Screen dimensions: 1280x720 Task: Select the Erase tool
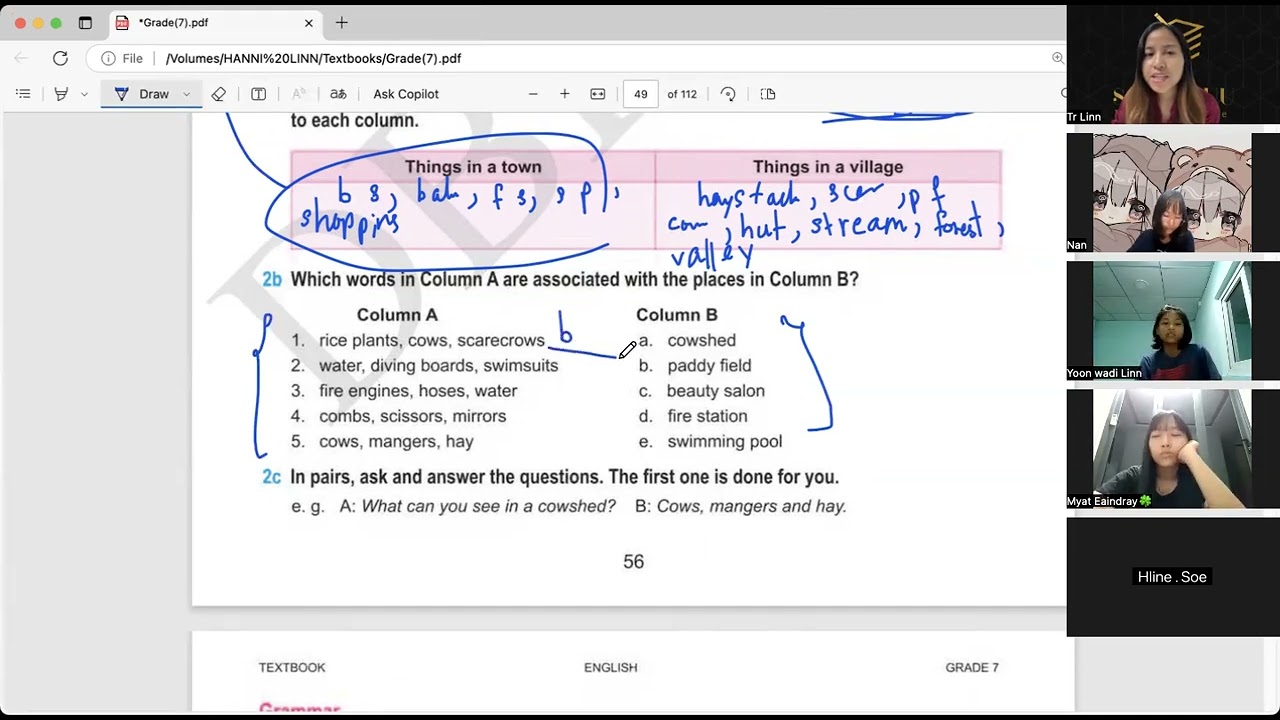click(218, 94)
